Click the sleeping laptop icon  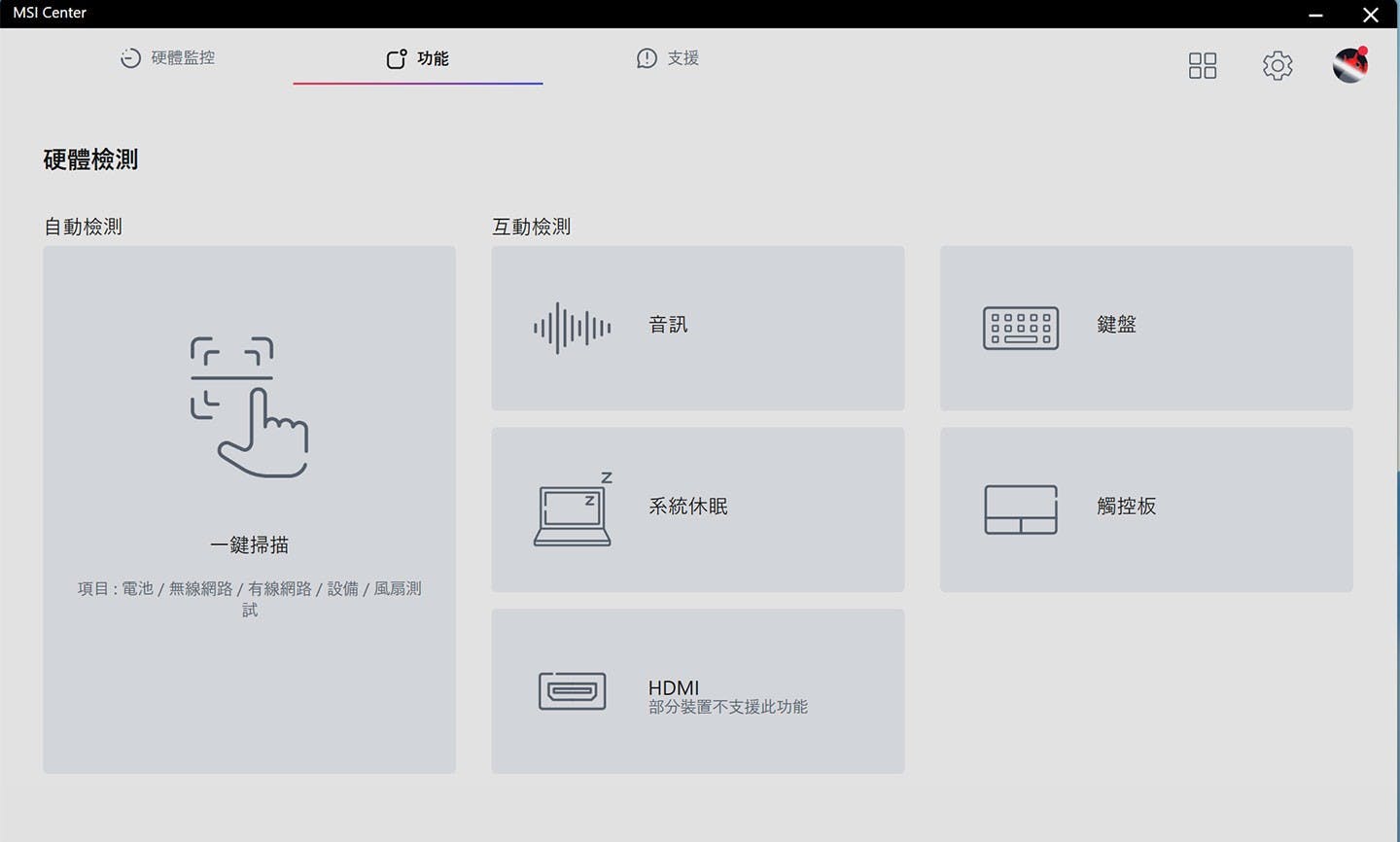click(573, 509)
